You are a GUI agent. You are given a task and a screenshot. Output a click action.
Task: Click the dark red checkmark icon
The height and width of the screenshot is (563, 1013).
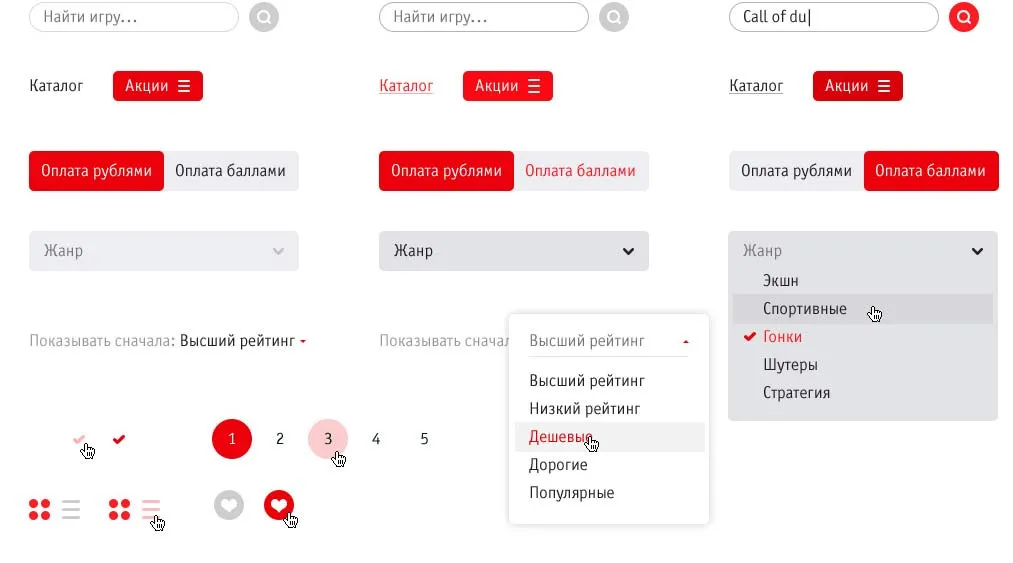coord(119,440)
